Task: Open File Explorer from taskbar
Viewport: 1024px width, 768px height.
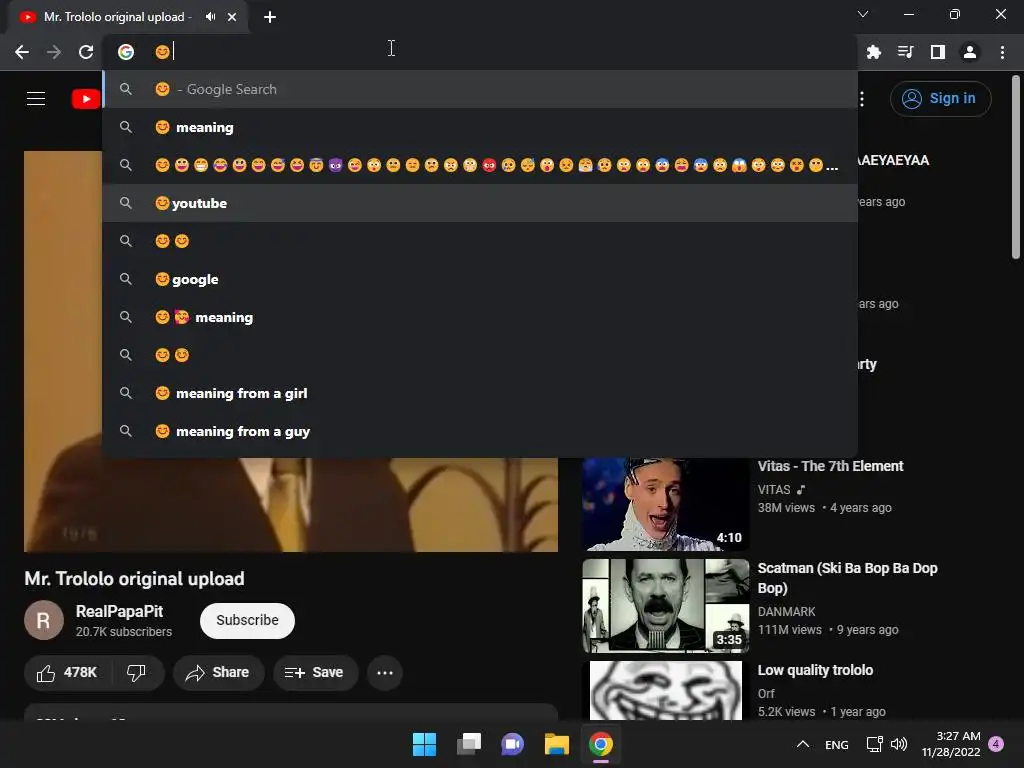Action: pos(557,744)
